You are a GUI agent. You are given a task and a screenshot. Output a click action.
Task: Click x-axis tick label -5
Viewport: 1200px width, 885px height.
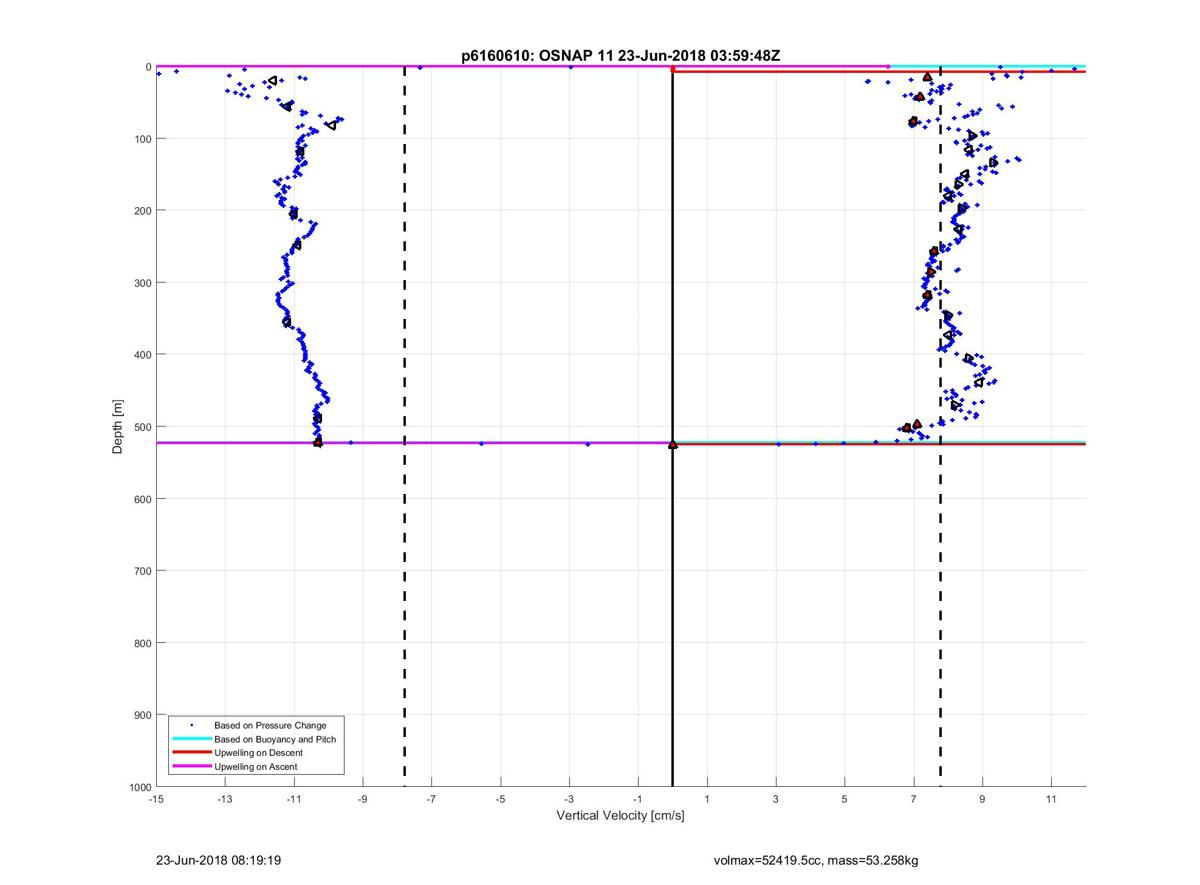[x=500, y=799]
